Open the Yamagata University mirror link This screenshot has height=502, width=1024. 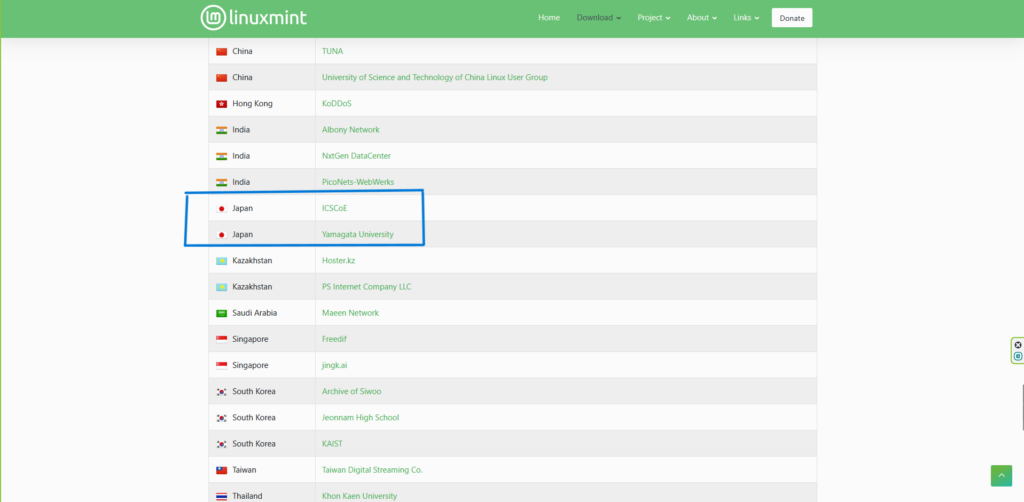pos(357,235)
